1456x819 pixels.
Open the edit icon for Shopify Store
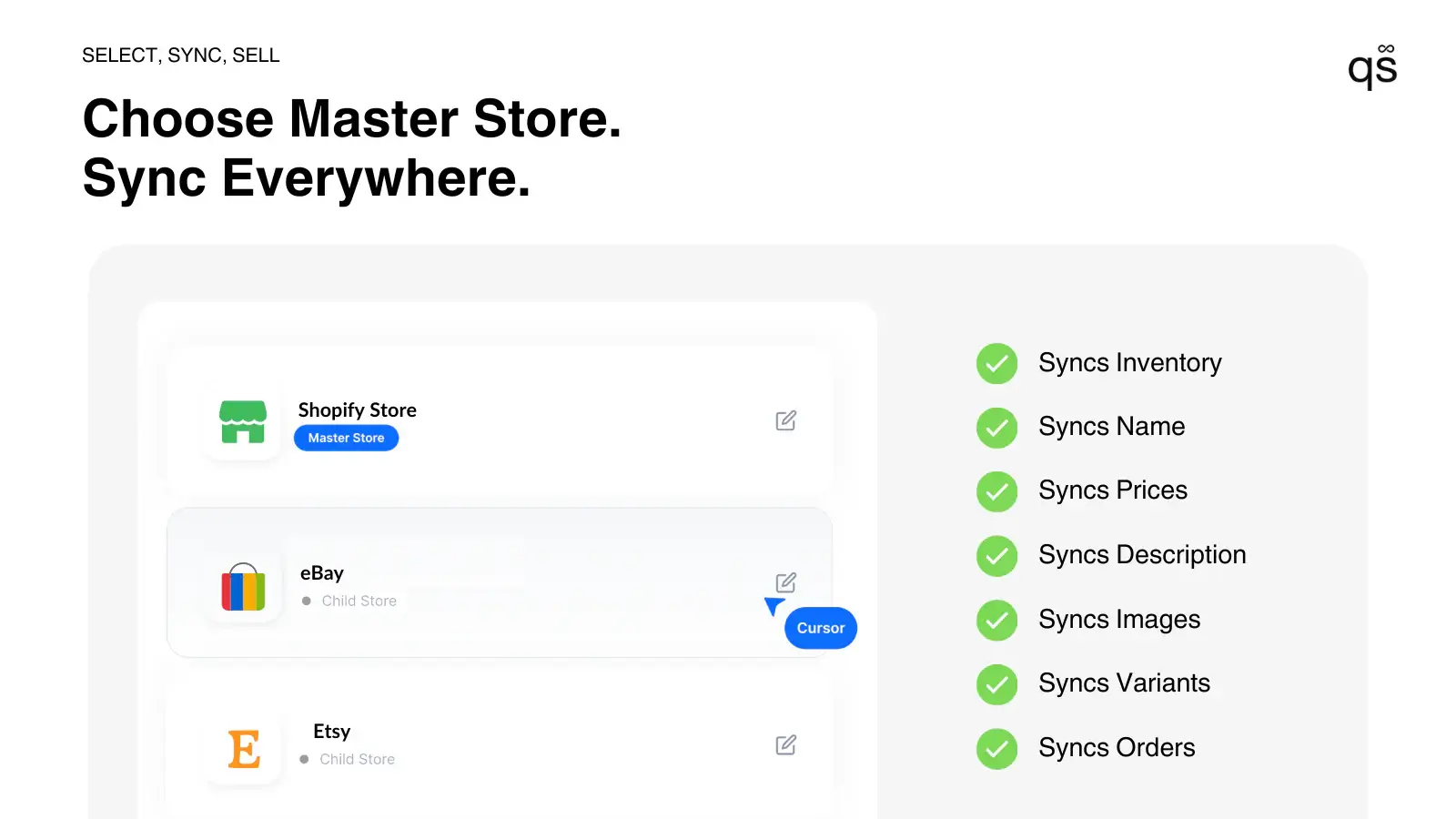(785, 420)
